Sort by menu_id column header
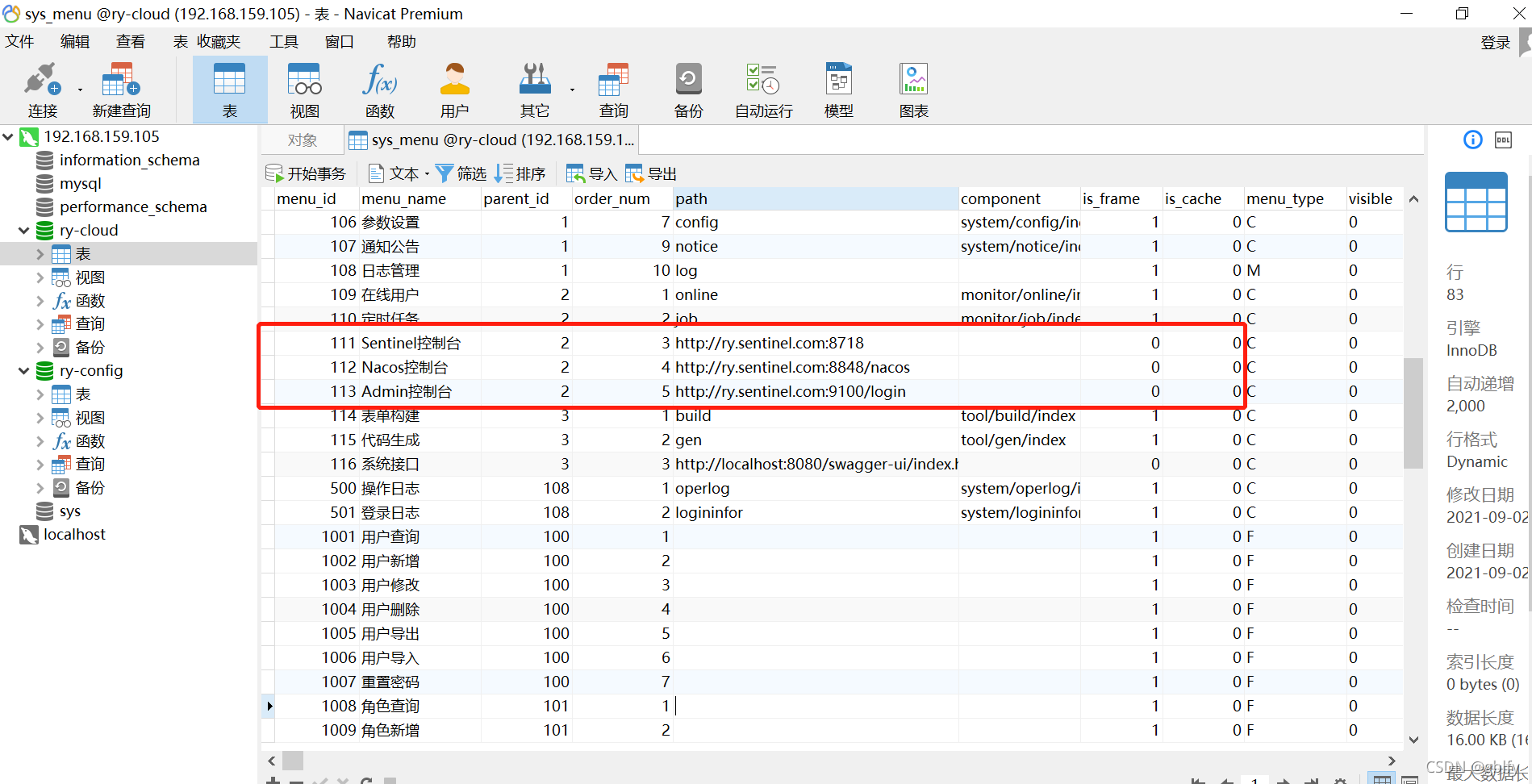 [x=316, y=198]
